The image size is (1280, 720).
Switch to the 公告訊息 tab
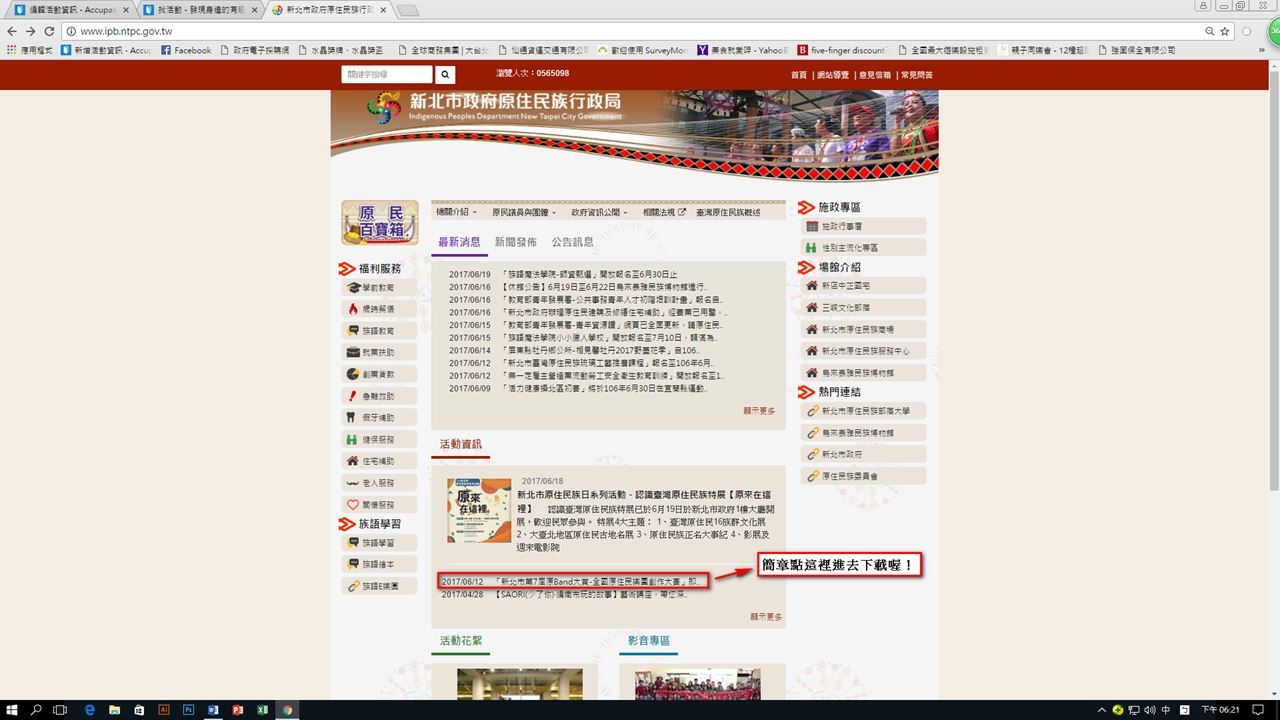[x=572, y=242]
